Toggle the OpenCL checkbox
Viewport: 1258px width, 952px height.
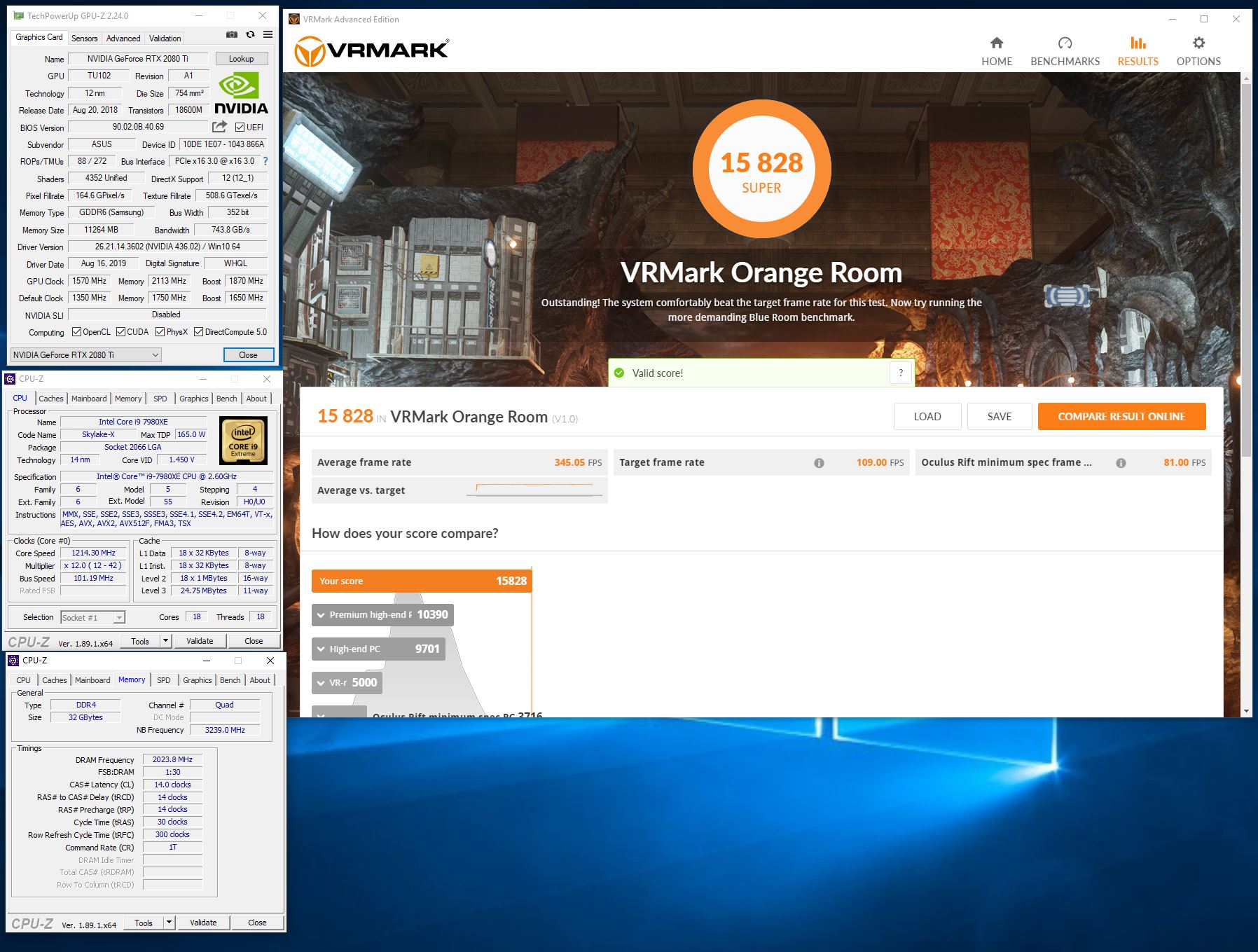(x=76, y=332)
